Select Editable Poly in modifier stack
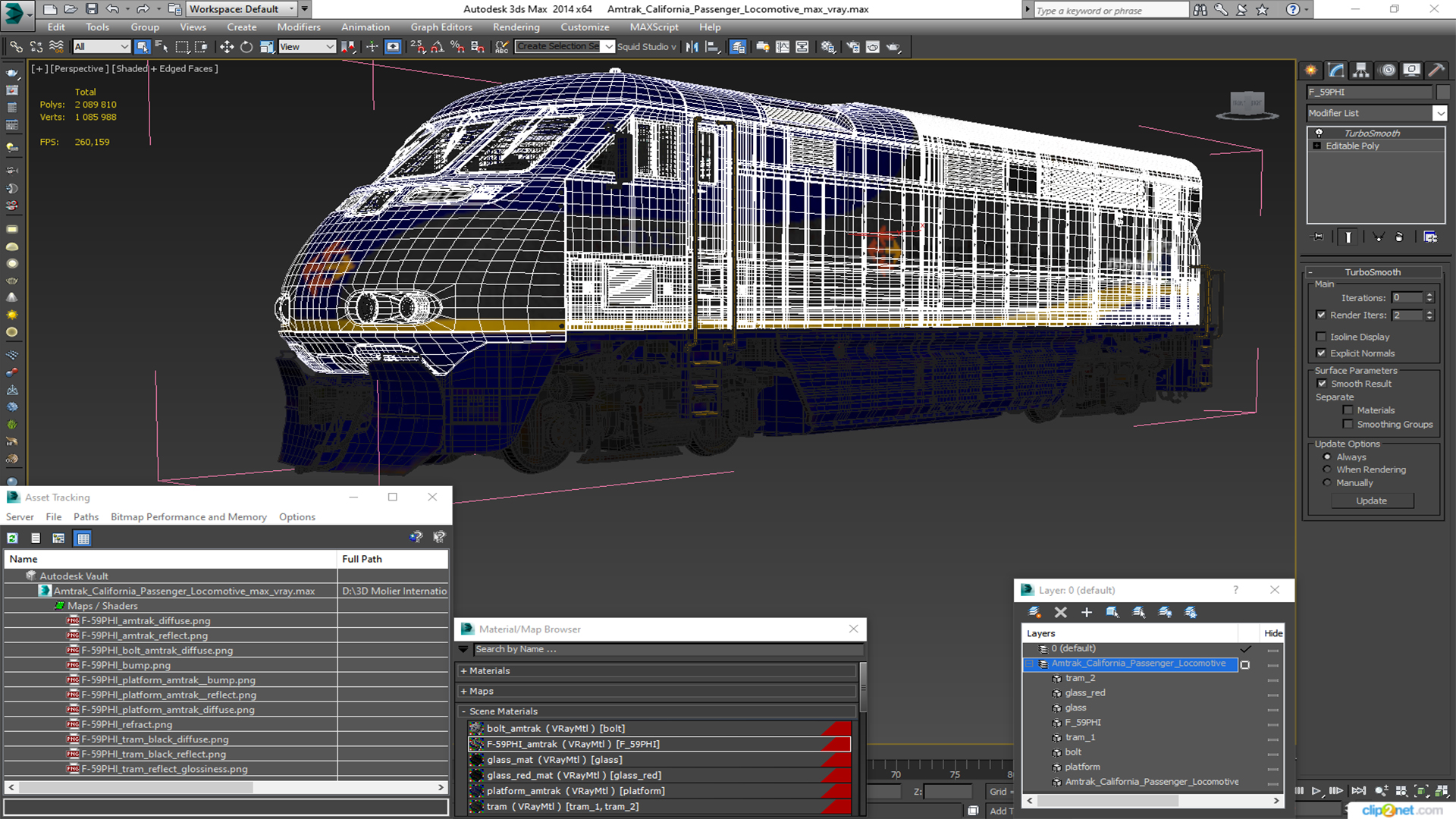1456x819 pixels. tap(1352, 146)
